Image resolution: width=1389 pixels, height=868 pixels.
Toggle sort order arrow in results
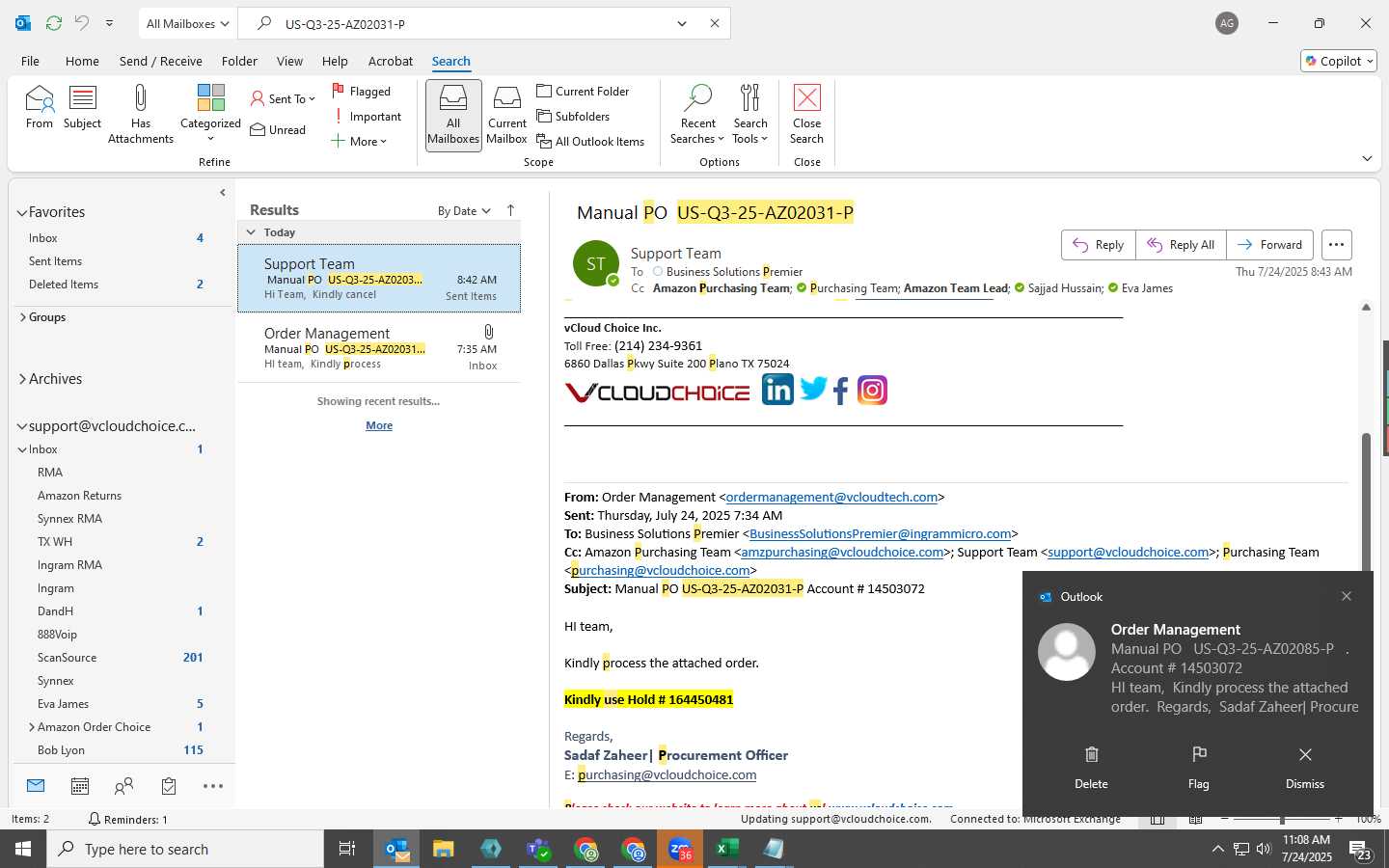tap(510, 210)
